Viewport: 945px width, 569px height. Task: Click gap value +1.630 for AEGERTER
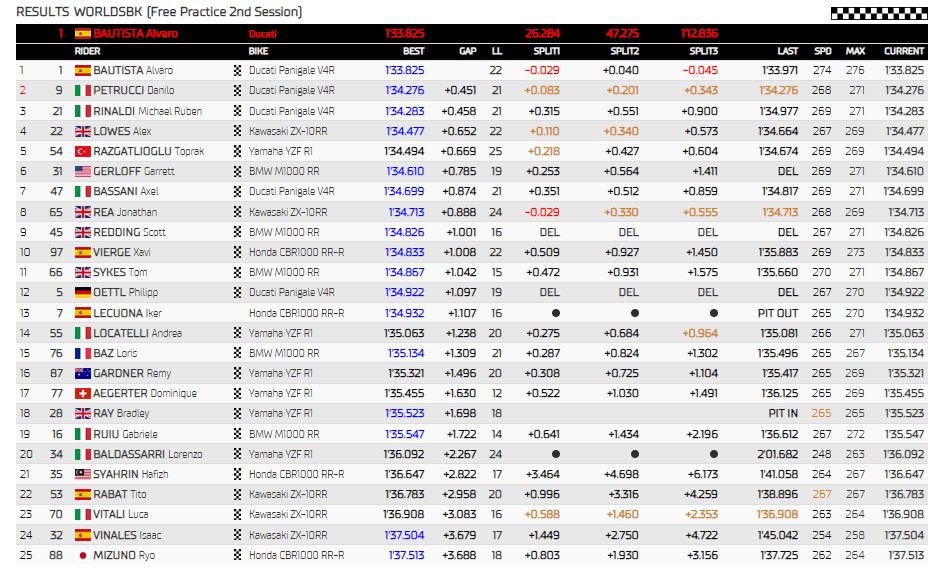pyautogui.click(x=460, y=394)
